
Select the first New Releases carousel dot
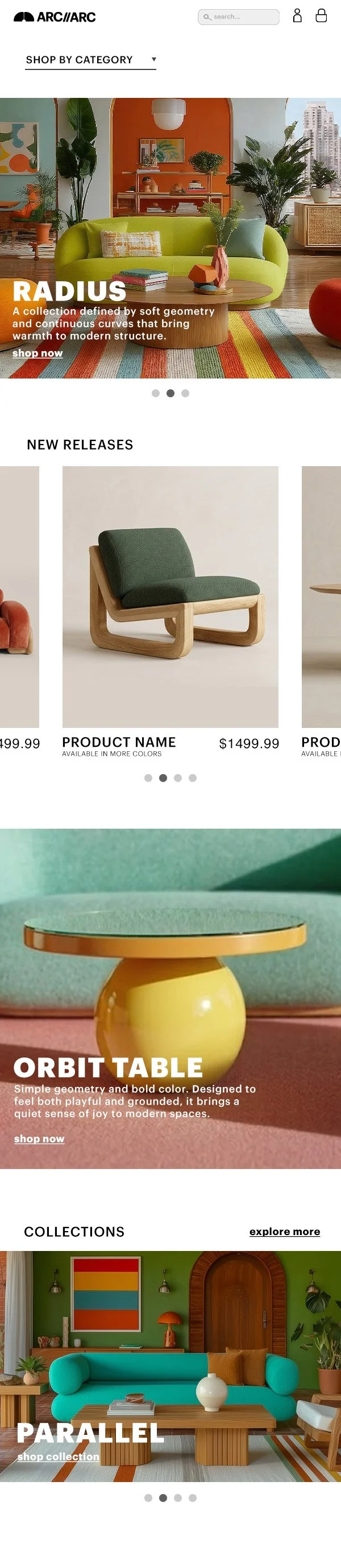point(148,778)
